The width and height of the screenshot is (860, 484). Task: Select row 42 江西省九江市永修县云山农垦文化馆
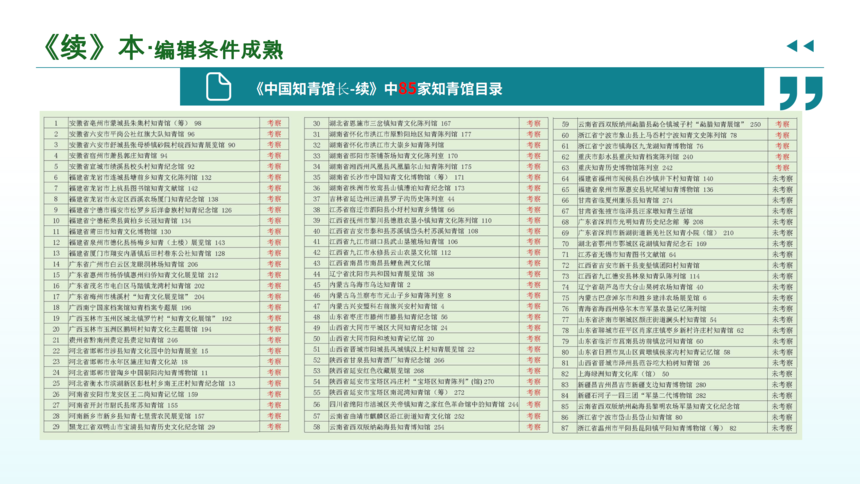pos(426,252)
